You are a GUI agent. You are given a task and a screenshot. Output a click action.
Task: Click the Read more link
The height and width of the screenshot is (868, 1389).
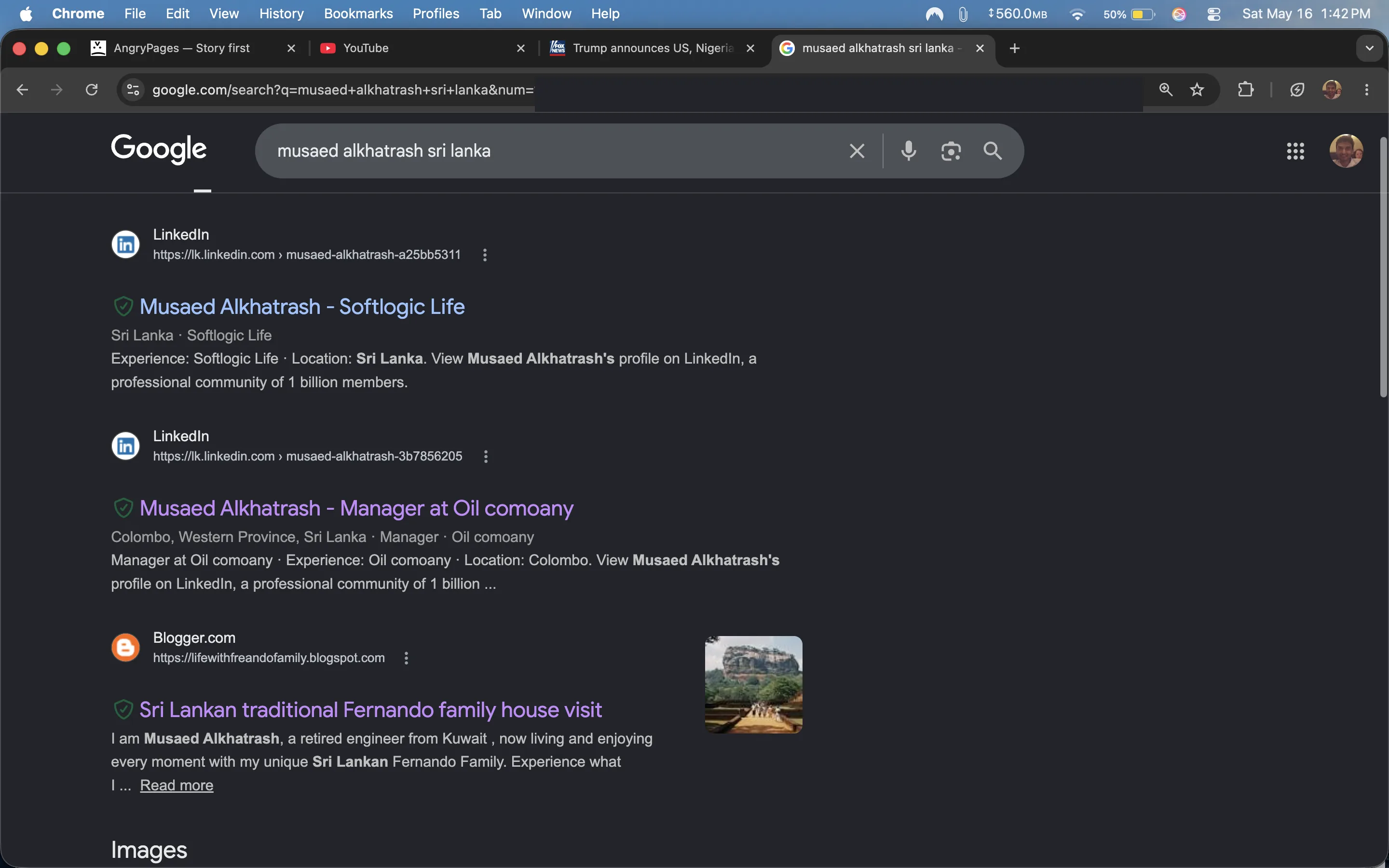click(177, 785)
